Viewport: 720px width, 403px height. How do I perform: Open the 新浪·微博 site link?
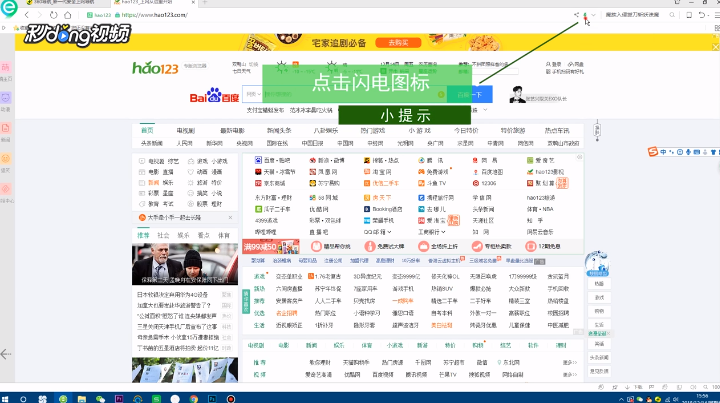[x=326, y=160]
